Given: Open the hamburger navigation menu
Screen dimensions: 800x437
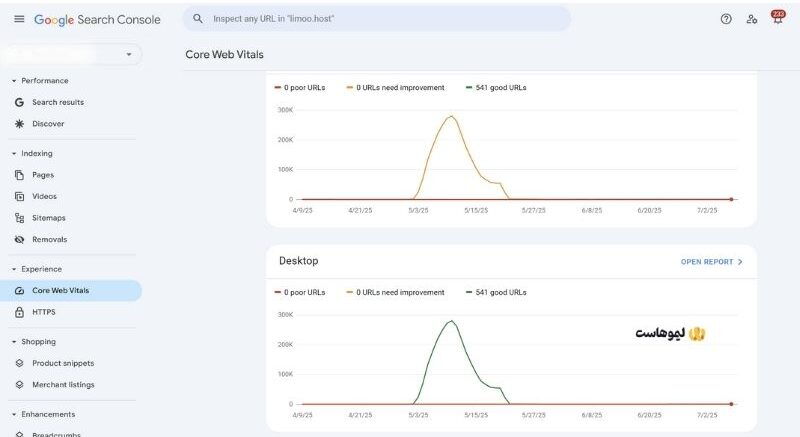Looking at the screenshot, I should (x=19, y=19).
